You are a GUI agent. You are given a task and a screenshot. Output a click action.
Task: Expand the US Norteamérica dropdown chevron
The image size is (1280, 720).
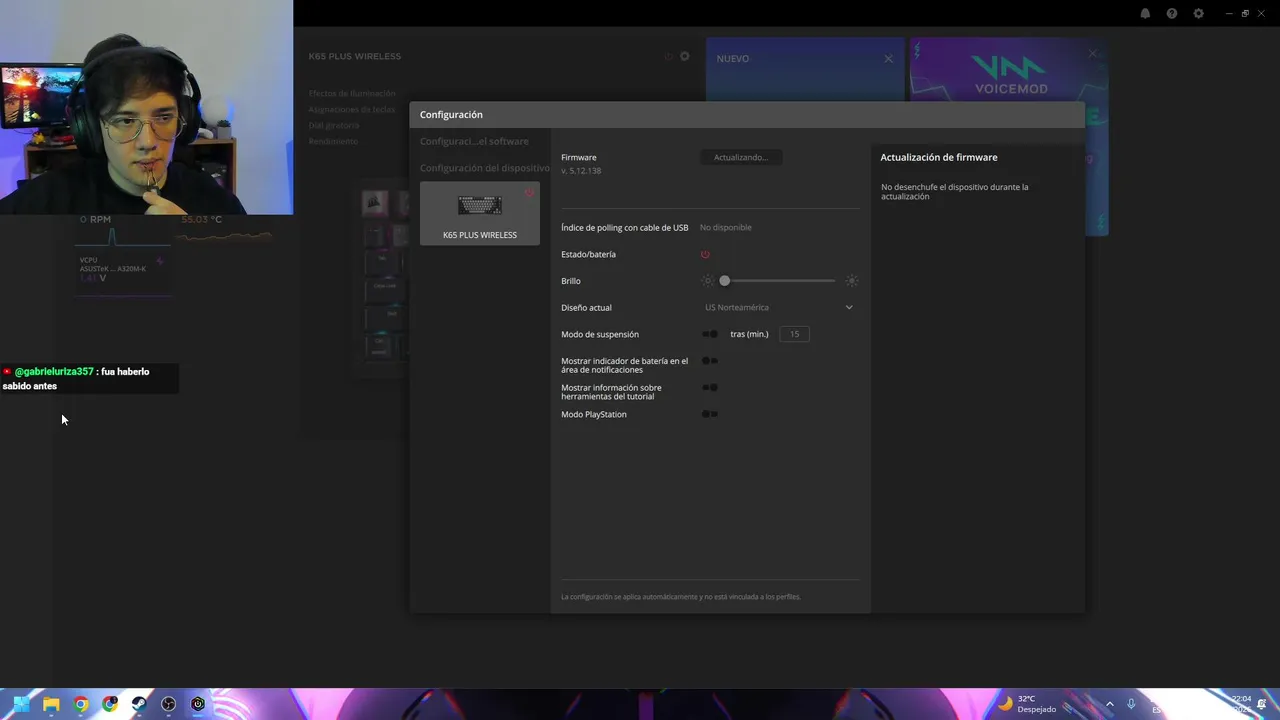click(x=849, y=308)
